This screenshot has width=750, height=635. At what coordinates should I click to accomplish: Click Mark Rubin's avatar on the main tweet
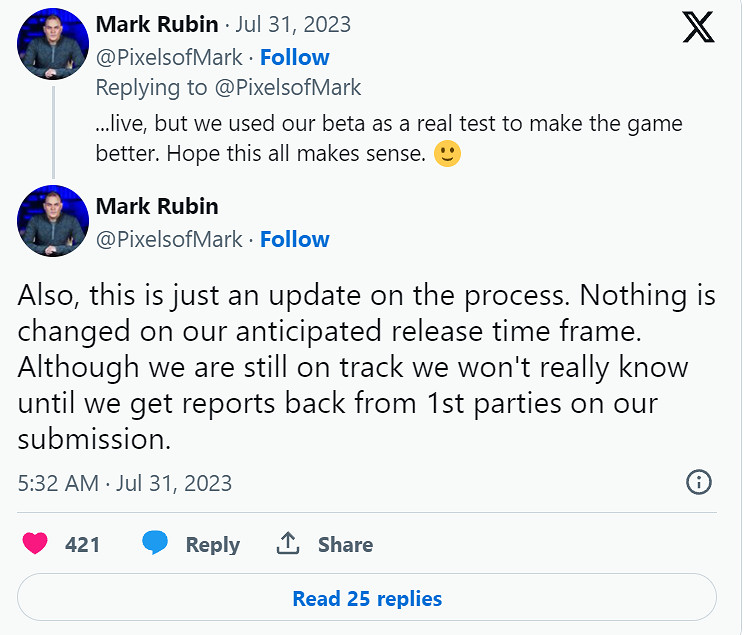pos(53,221)
